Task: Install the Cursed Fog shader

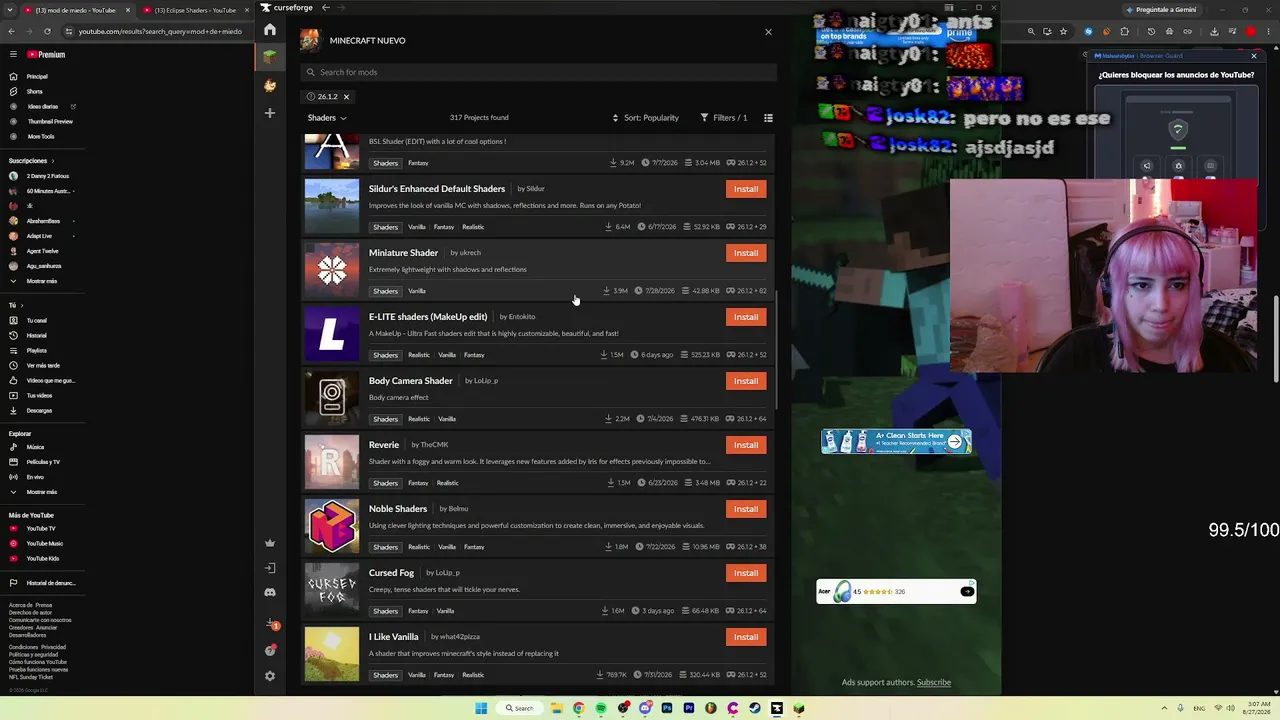Action: 746,573
